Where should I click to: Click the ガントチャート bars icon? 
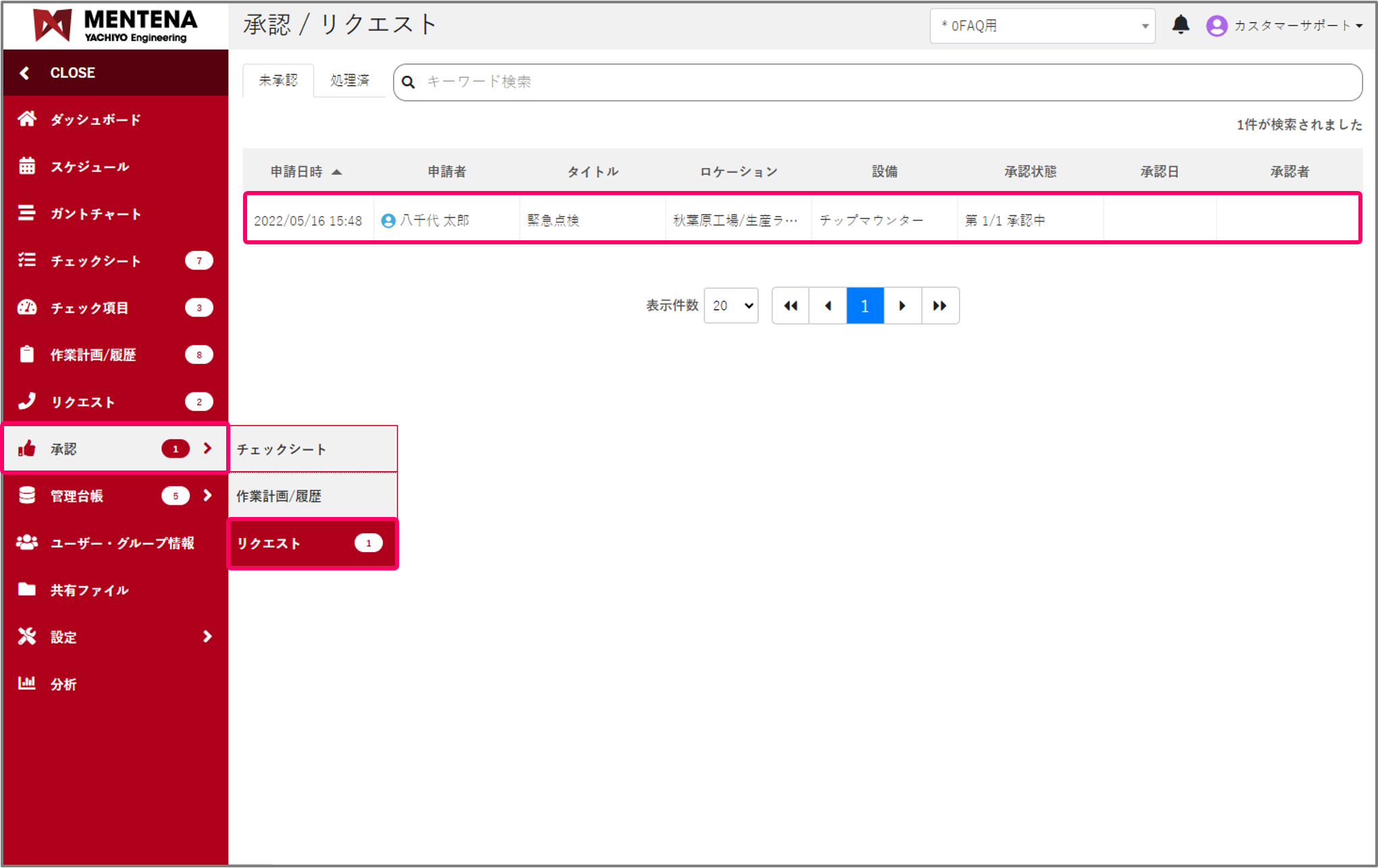click(27, 213)
